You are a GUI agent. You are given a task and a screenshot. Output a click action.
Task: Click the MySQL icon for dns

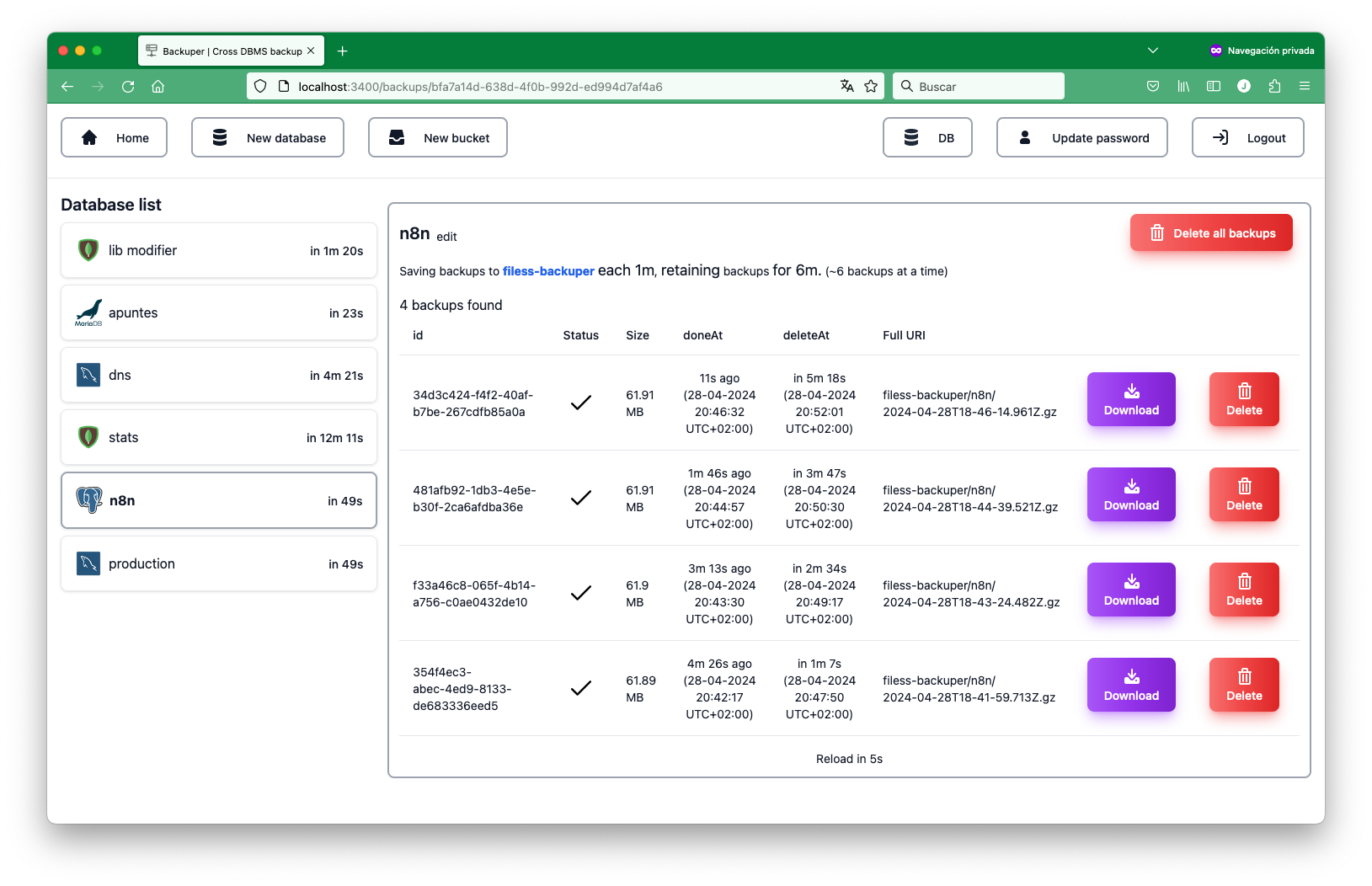coord(88,375)
